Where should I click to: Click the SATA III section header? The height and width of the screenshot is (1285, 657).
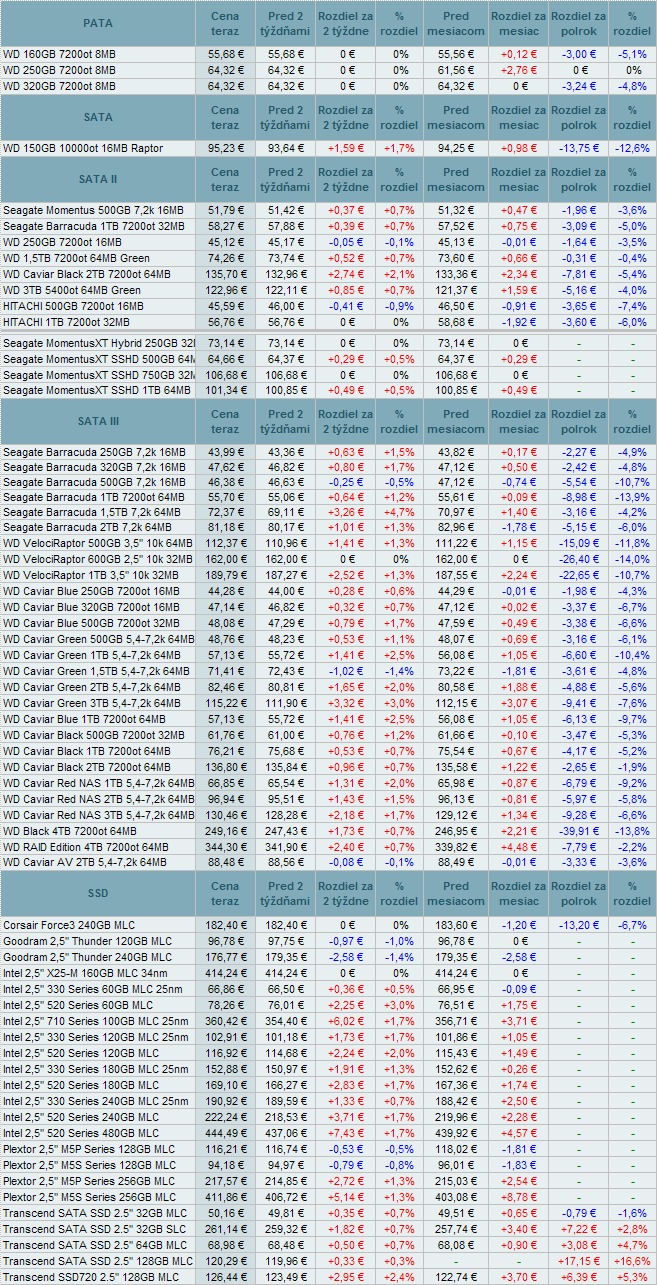point(98,421)
